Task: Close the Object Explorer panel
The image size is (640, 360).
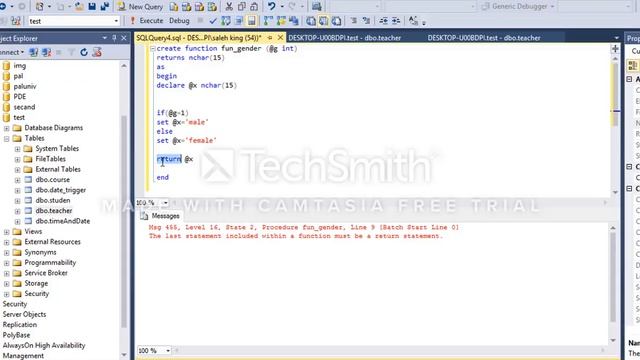Action: point(124,38)
